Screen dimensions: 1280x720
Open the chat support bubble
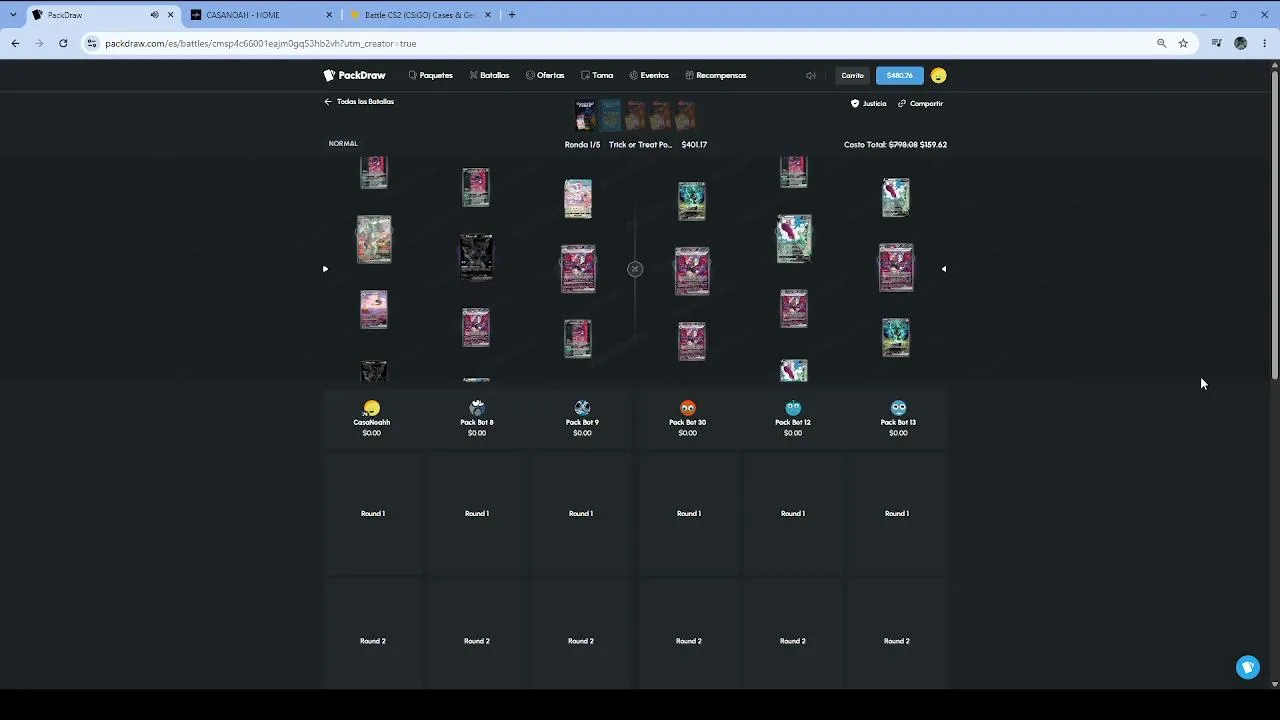tap(1248, 667)
